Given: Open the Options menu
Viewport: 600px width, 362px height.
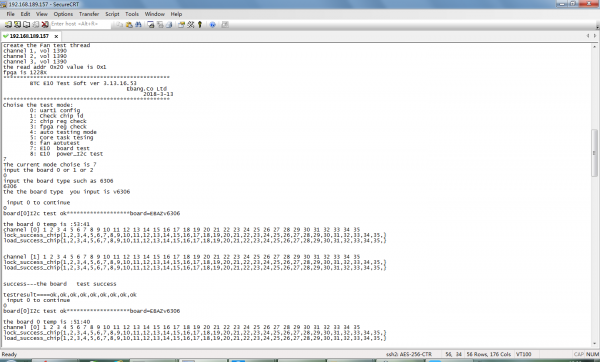Looking at the screenshot, I should pyautogui.click(x=63, y=14).
